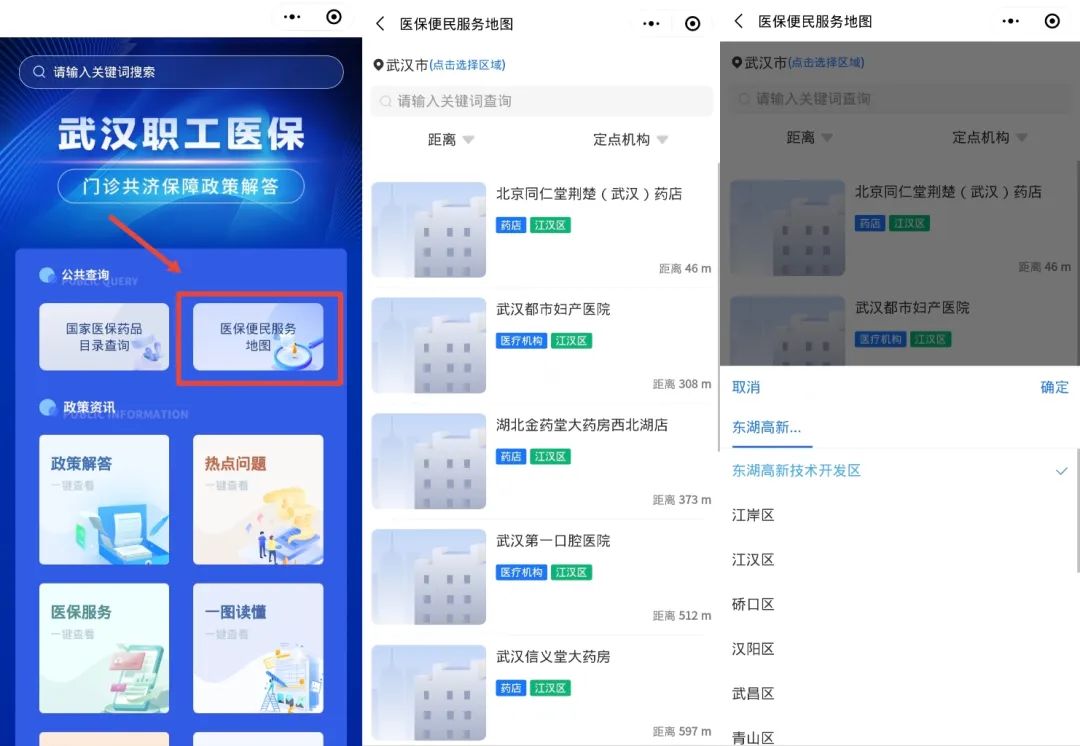Select the 北京同仁堂荆楚（武汉）药店 name on the middle screen

[x=589, y=194]
